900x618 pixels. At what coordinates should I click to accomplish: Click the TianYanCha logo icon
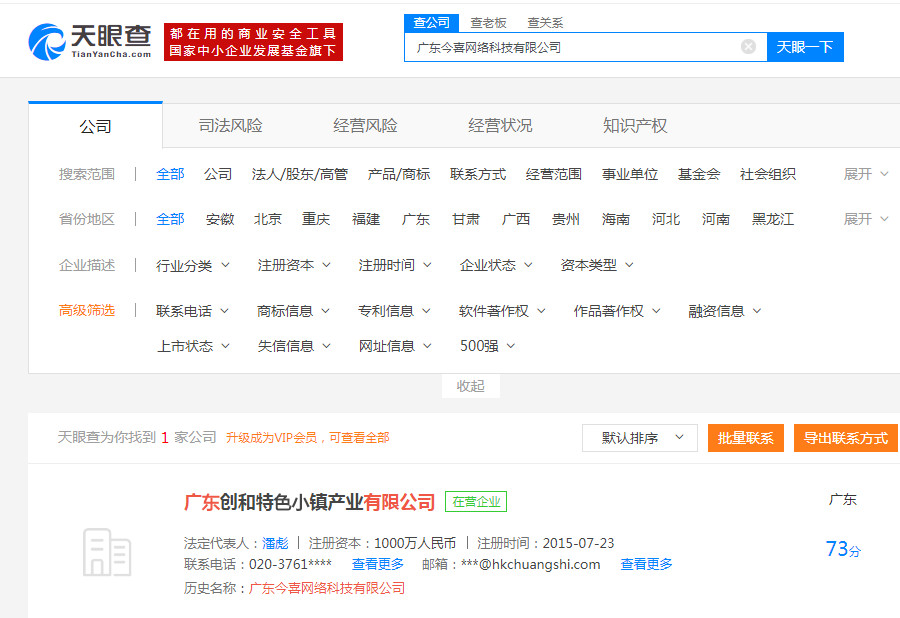(x=47, y=40)
